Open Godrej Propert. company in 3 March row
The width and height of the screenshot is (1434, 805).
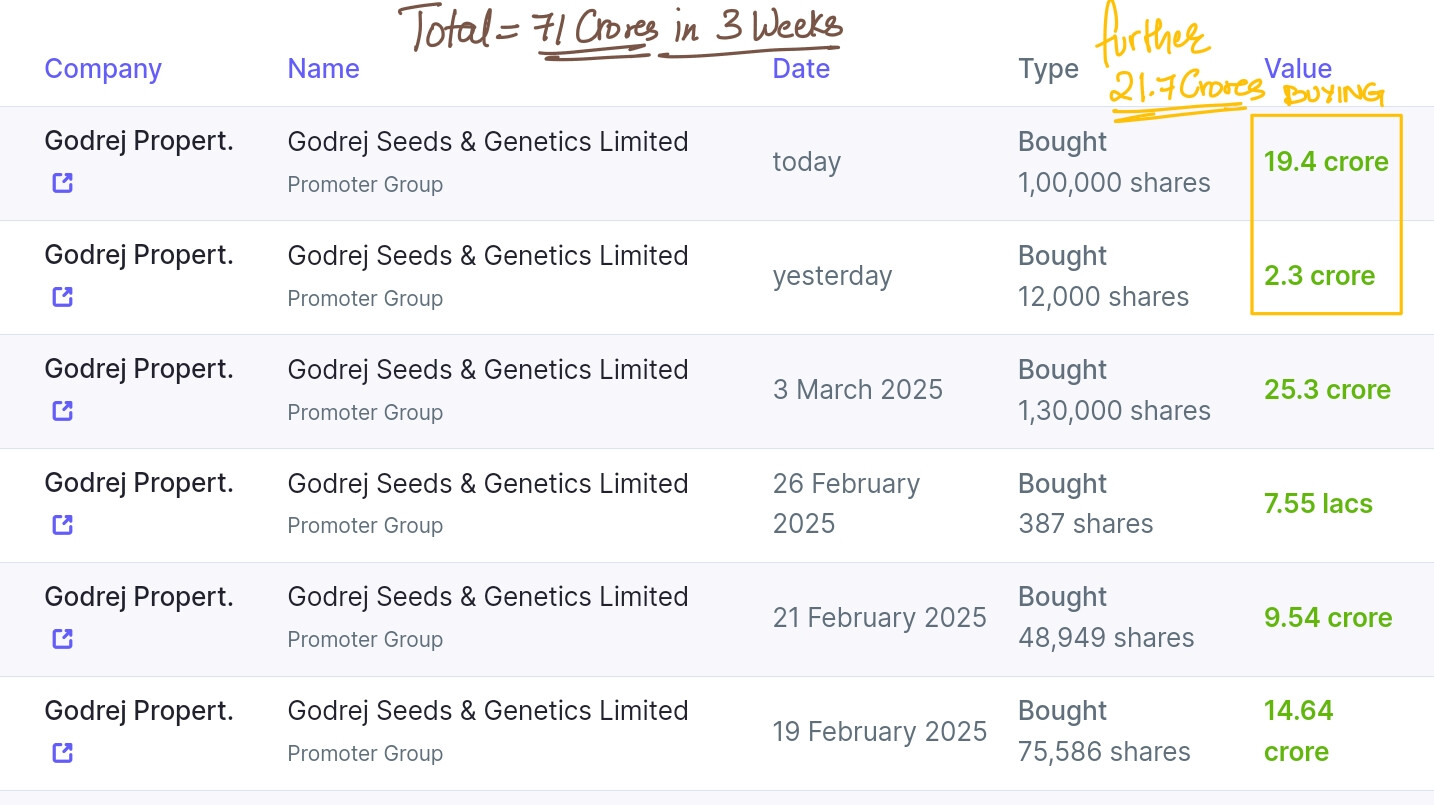pyautogui.click(x=139, y=369)
